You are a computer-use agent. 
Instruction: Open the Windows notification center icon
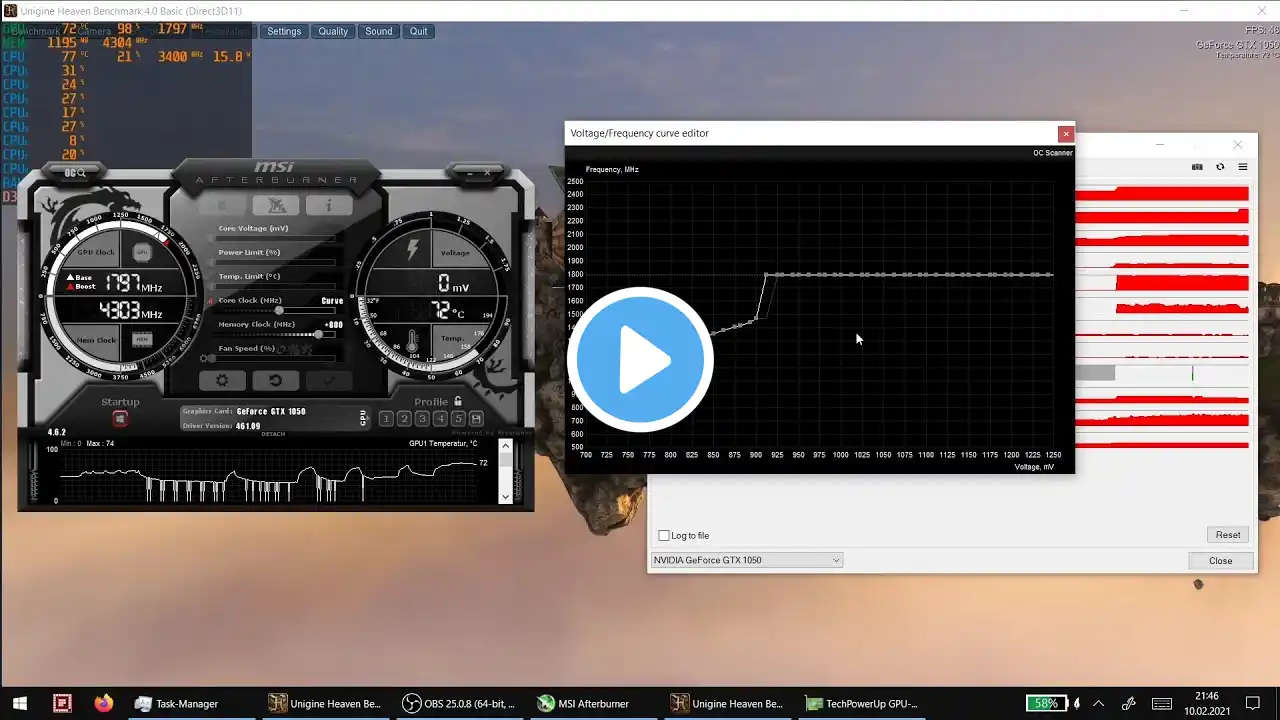(1253, 703)
